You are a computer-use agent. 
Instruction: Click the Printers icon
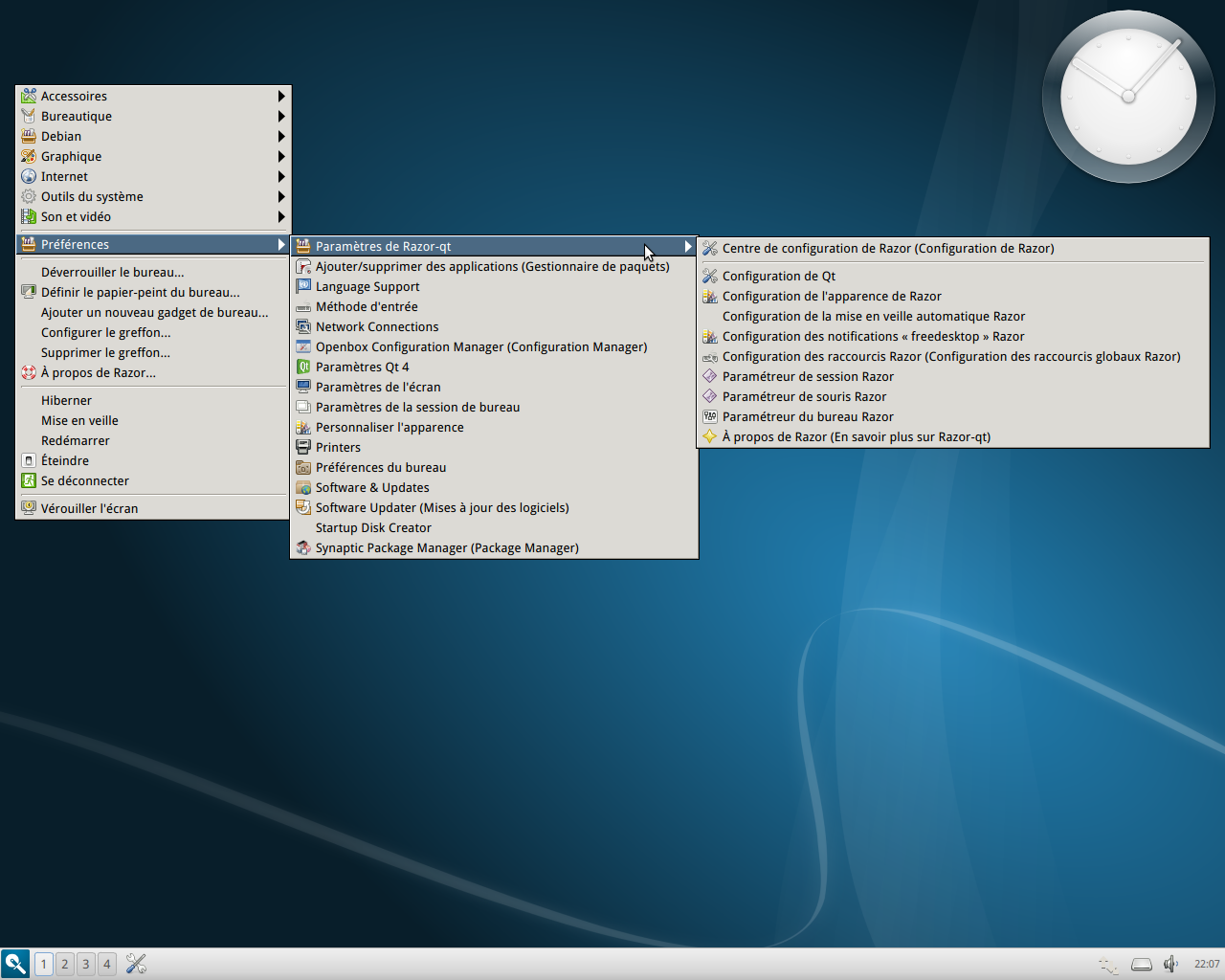(x=303, y=447)
